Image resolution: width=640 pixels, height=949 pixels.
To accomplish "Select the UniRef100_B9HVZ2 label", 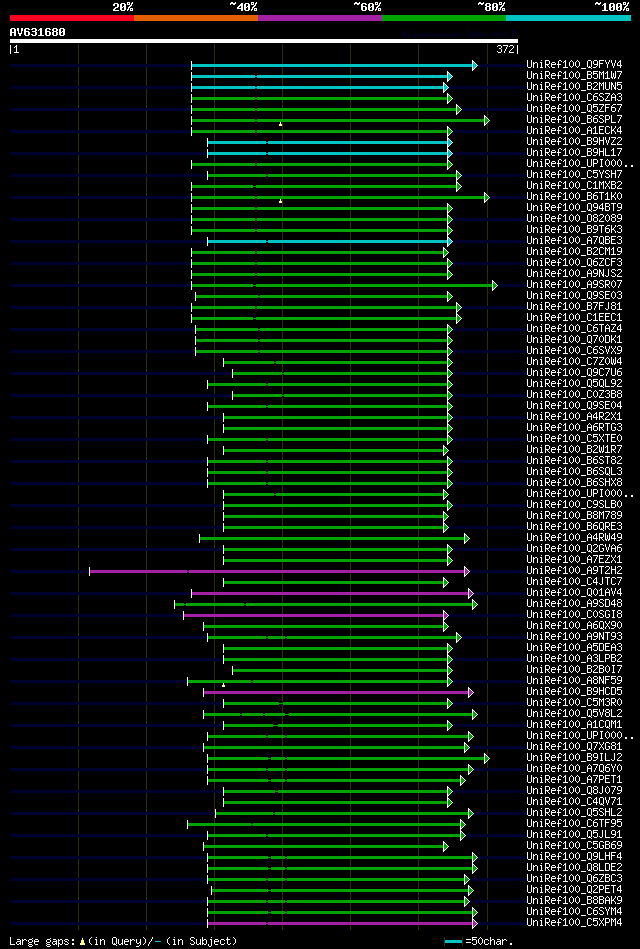I will pyautogui.click(x=574, y=141).
